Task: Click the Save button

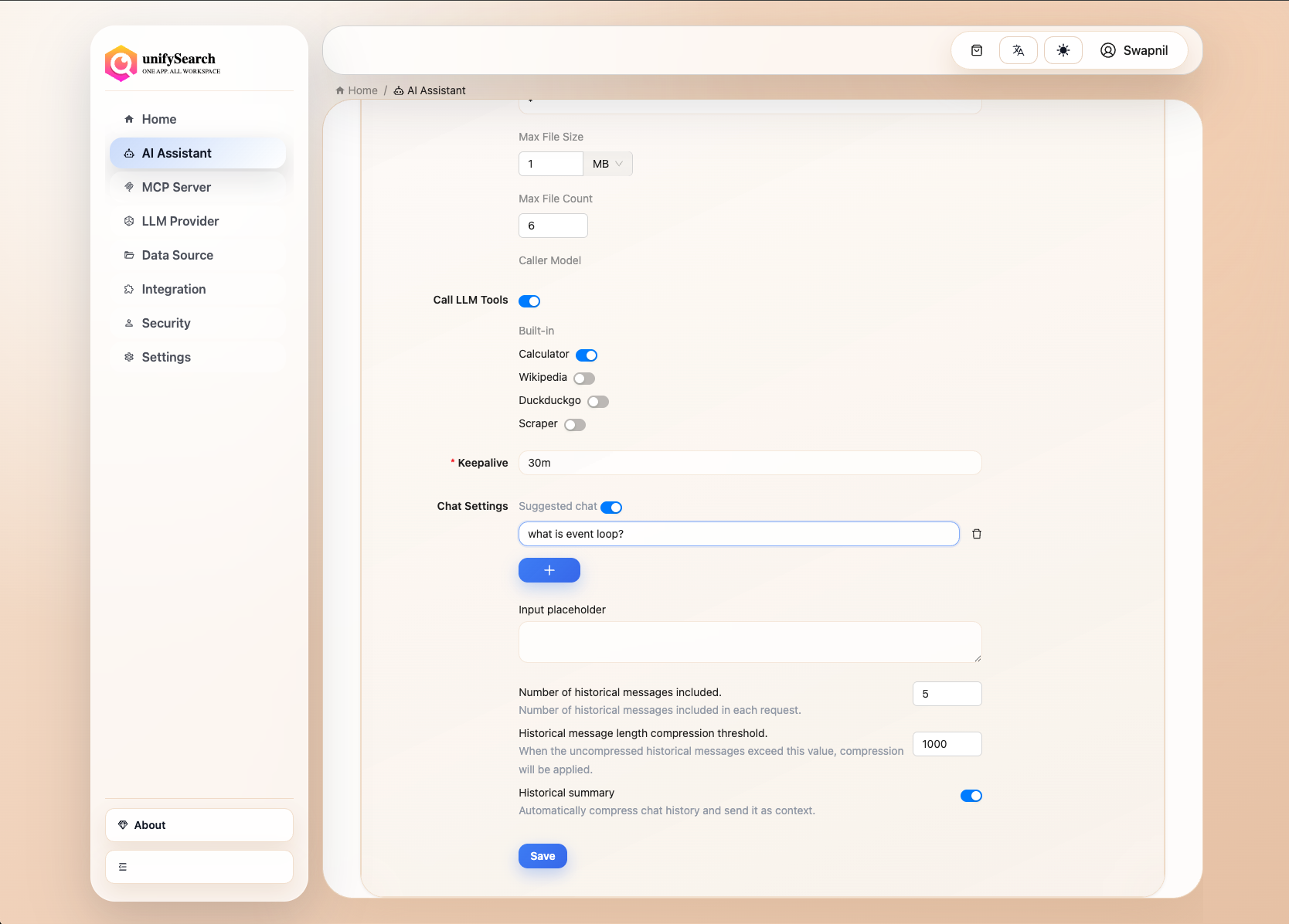Action: (542, 856)
